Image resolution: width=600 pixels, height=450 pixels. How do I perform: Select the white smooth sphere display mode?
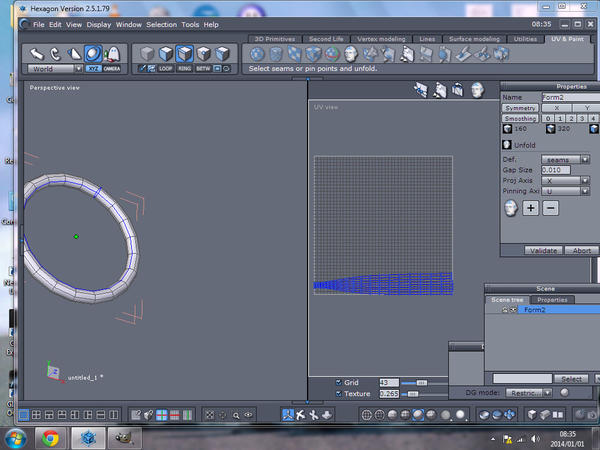click(460, 414)
